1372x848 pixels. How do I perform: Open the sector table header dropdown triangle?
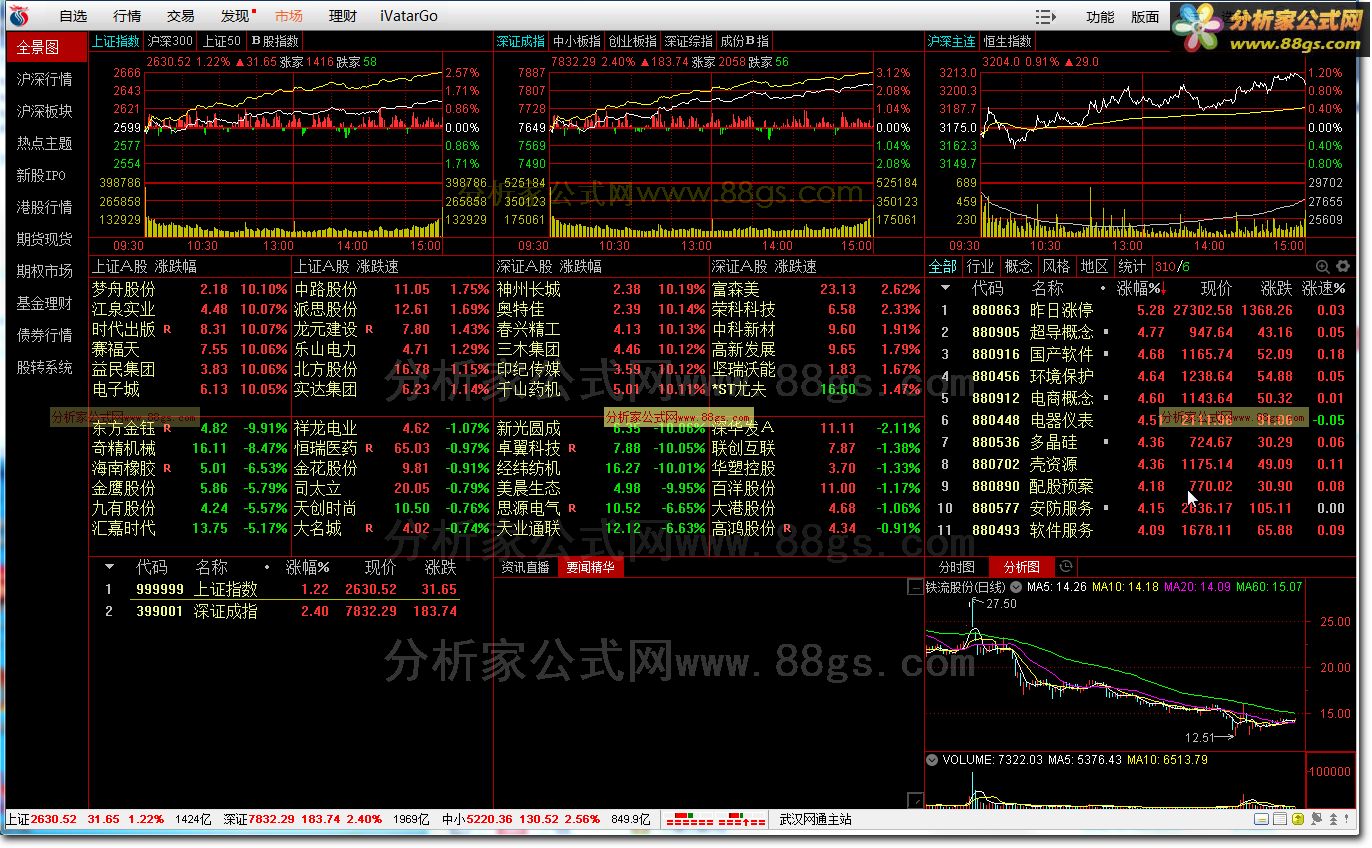(945, 289)
